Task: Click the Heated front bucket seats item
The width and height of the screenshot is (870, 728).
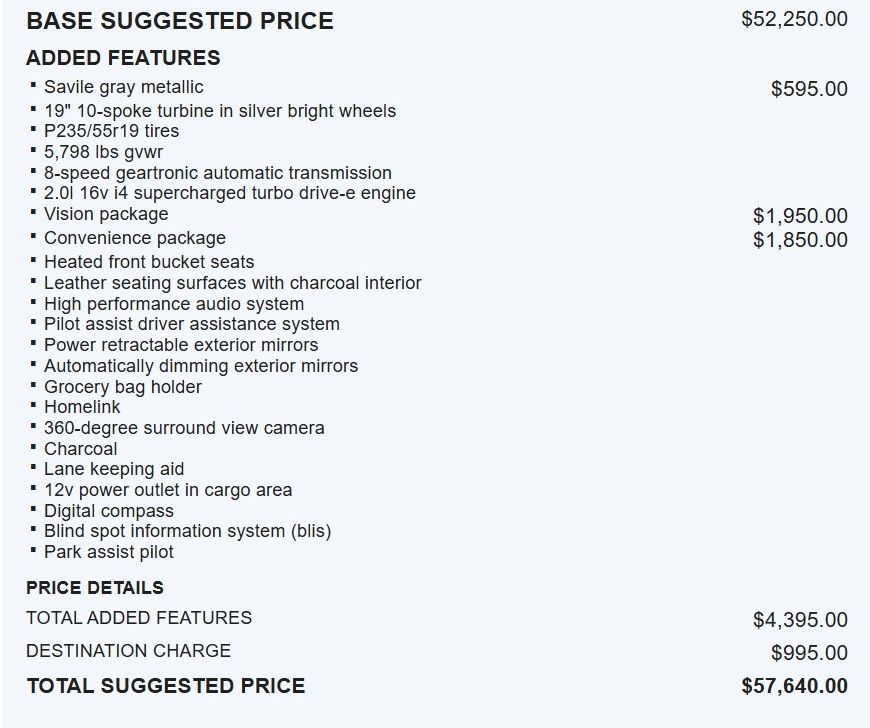Action: [149, 262]
